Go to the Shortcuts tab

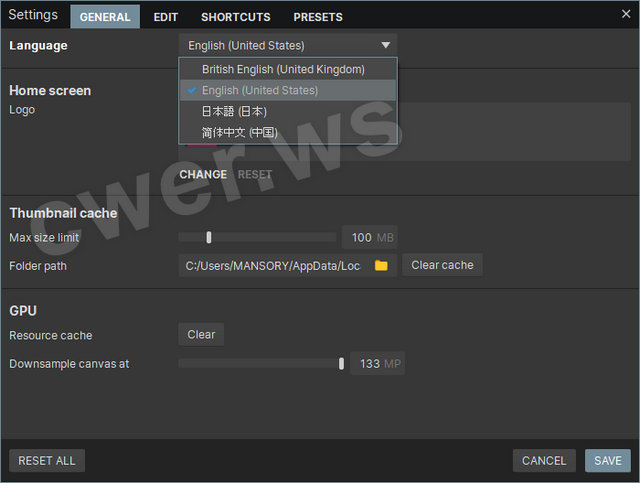236,17
